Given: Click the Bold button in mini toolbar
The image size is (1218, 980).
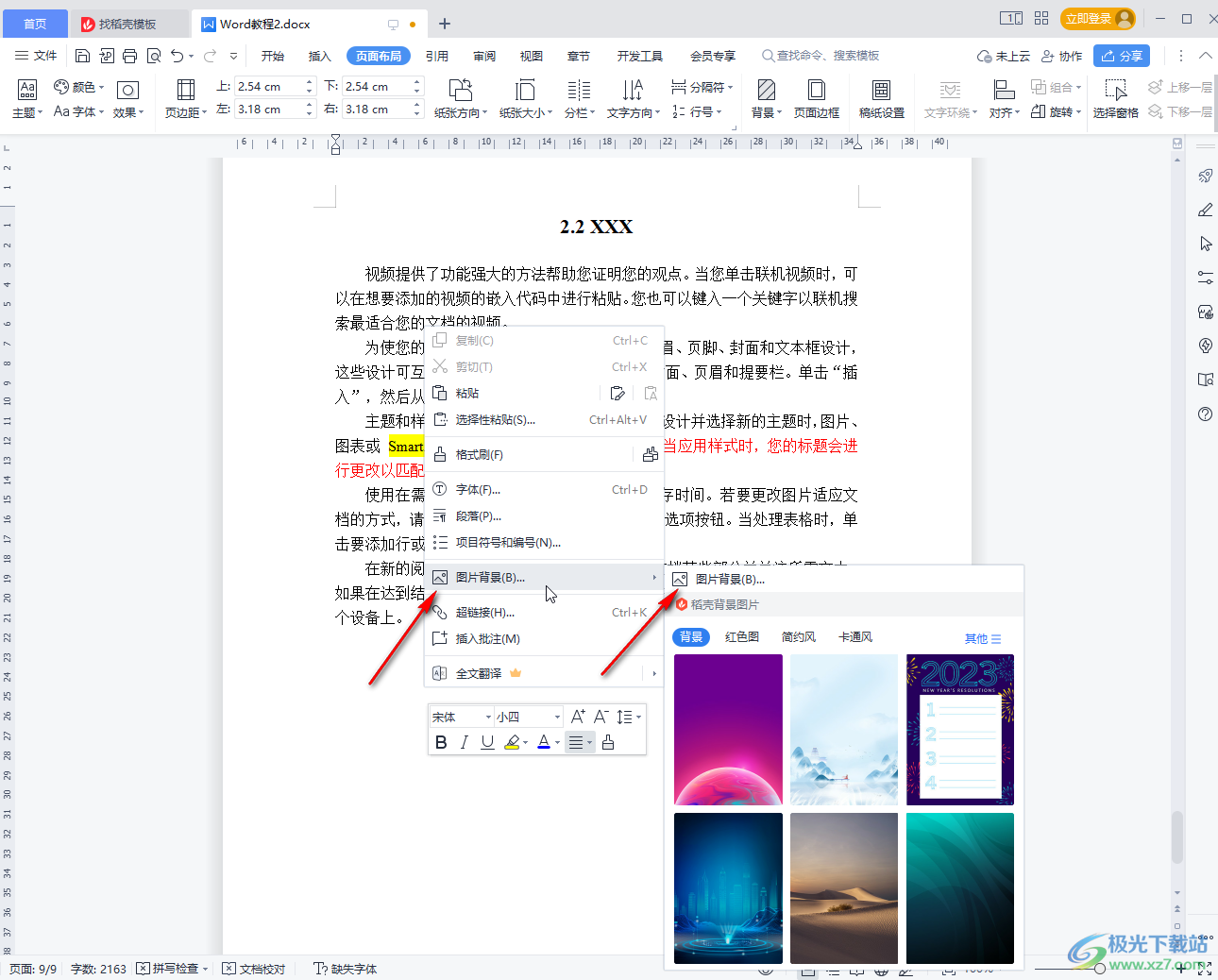Looking at the screenshot, I should coord(441,742).
